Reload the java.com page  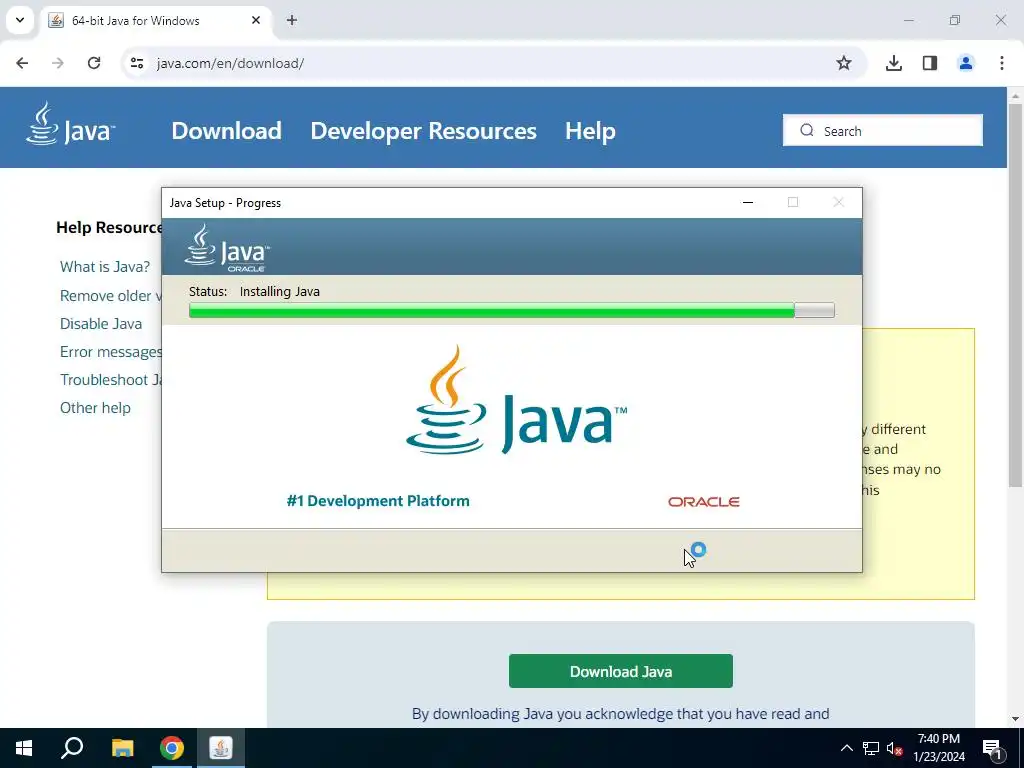(94, 63)
